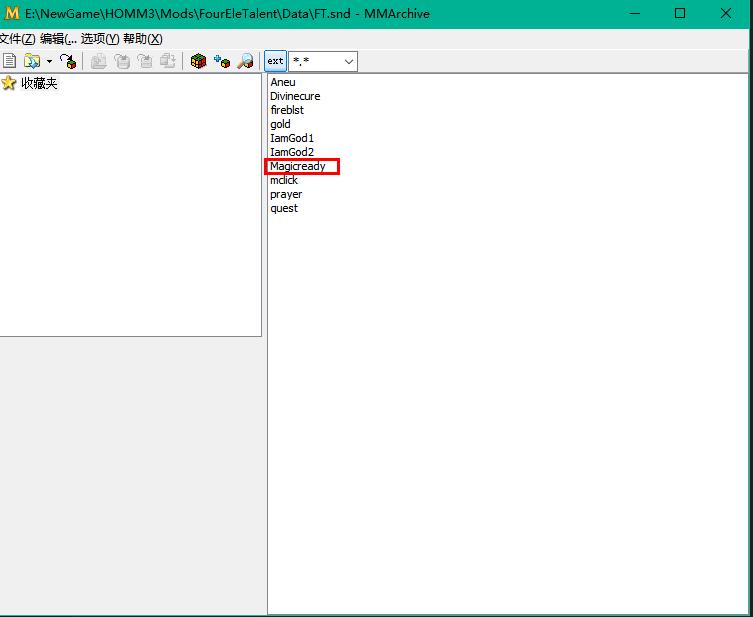Select the quest file entry

284,208
